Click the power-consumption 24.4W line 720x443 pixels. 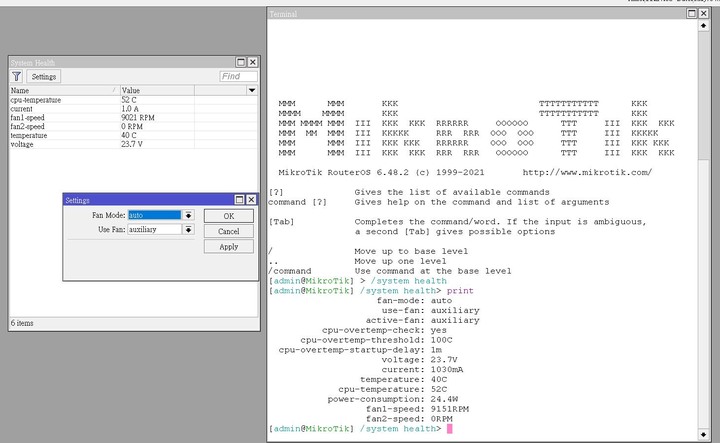click(x=393, y=399)
